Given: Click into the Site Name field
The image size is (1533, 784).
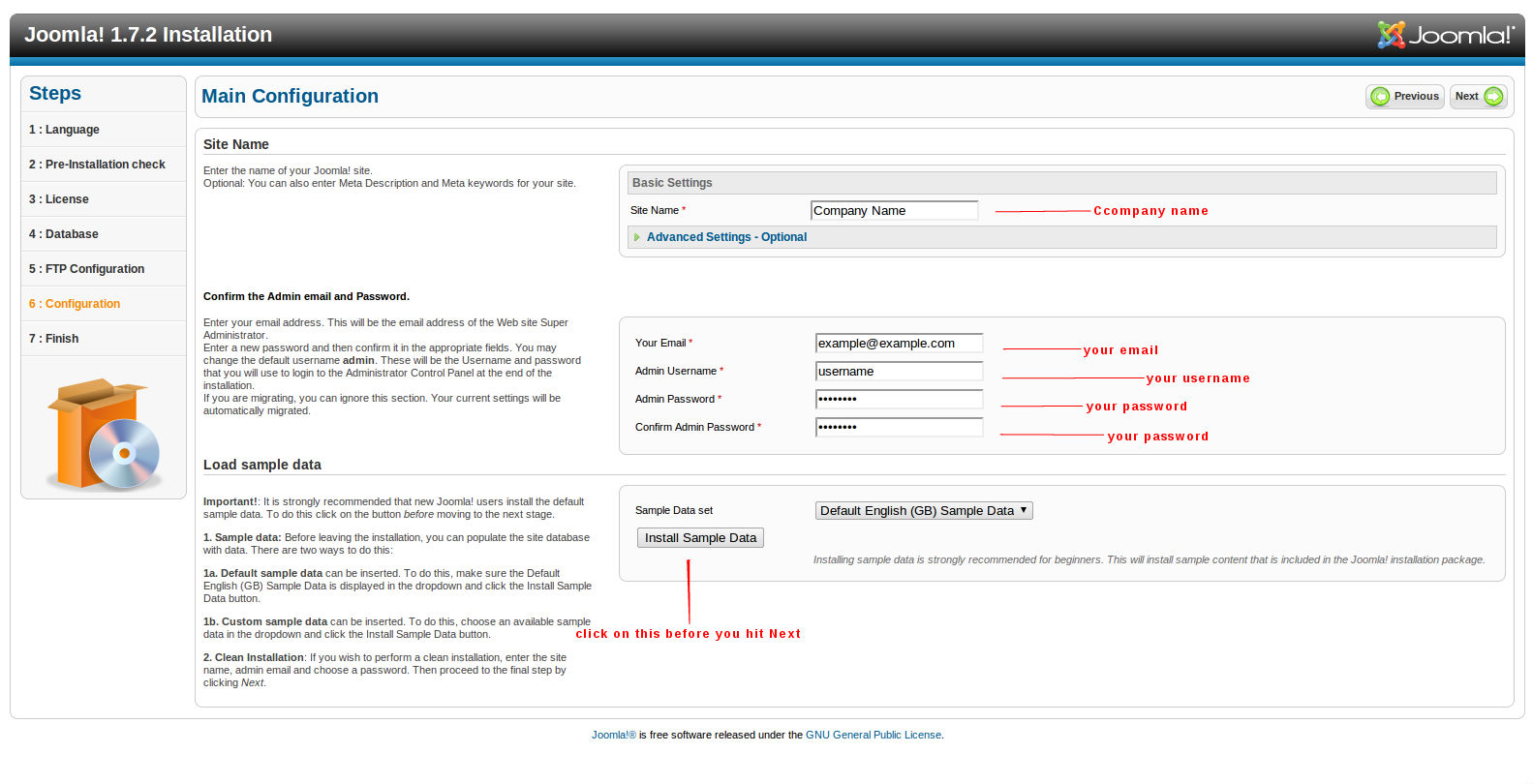Looking at the screenshot, I should point(895,211).
